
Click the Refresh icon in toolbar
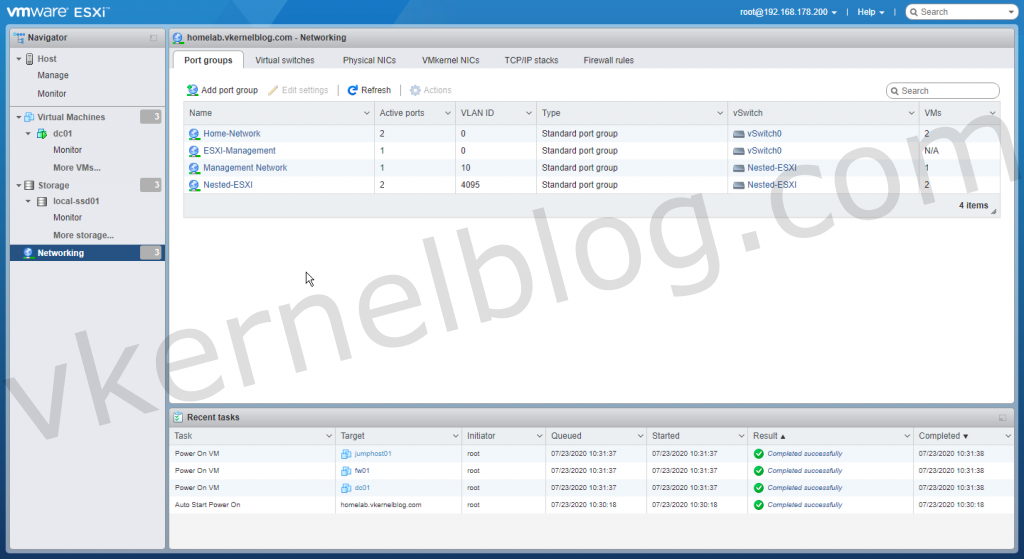click(x=353, y=90)
